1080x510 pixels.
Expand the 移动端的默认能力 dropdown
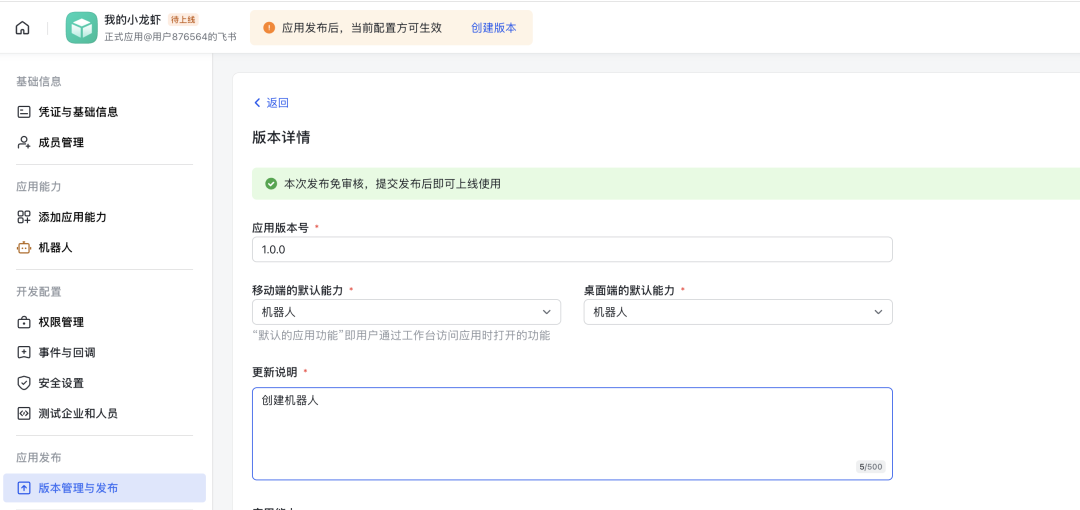click(x=406, y=312)
